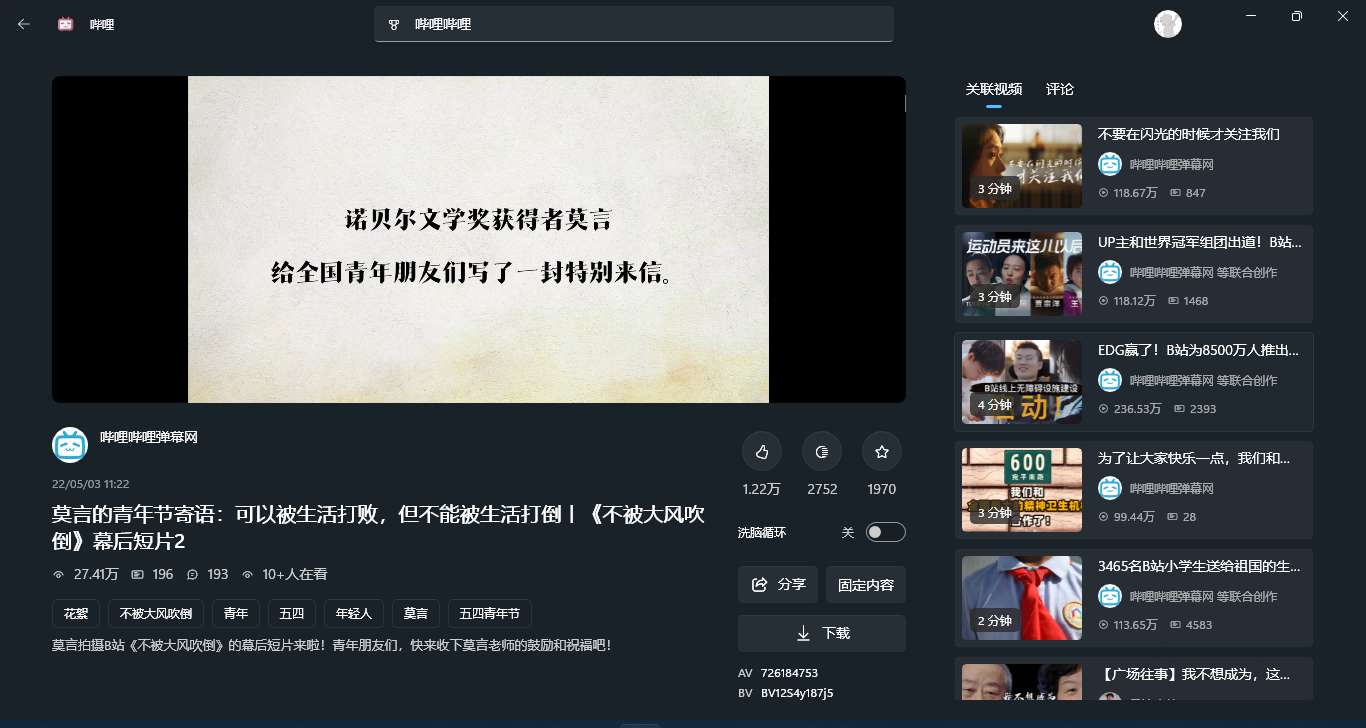Click AV number 726184753
Viewport: 1366px width, 728px height.
(x=789, y=673)
